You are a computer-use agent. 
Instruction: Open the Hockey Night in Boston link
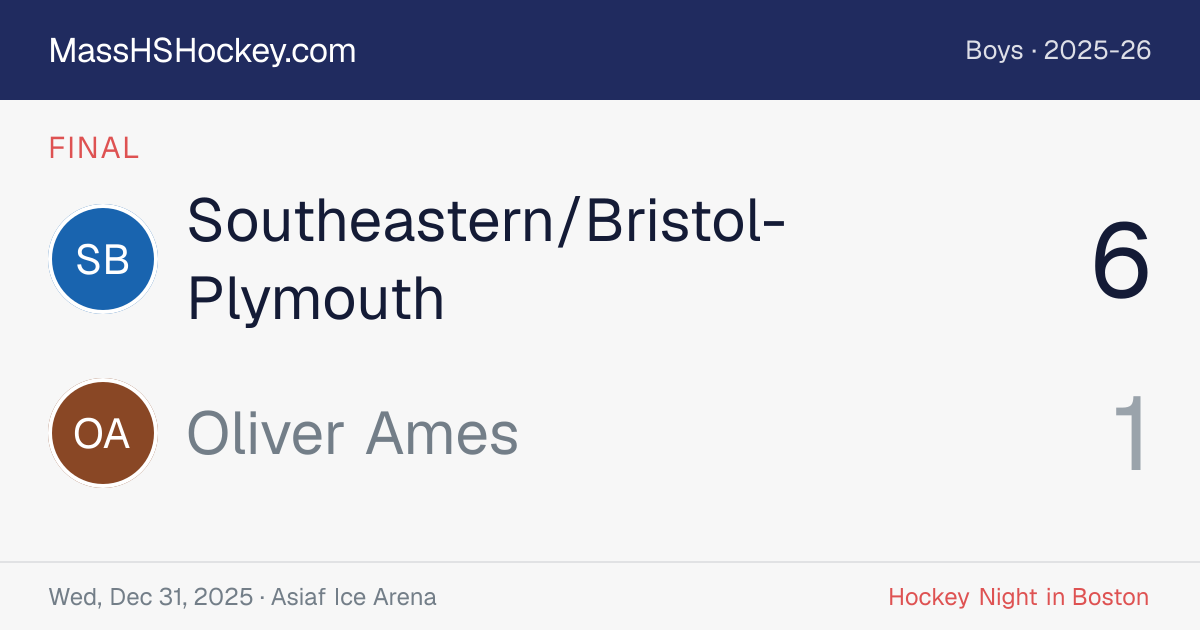coord(1018,598)
